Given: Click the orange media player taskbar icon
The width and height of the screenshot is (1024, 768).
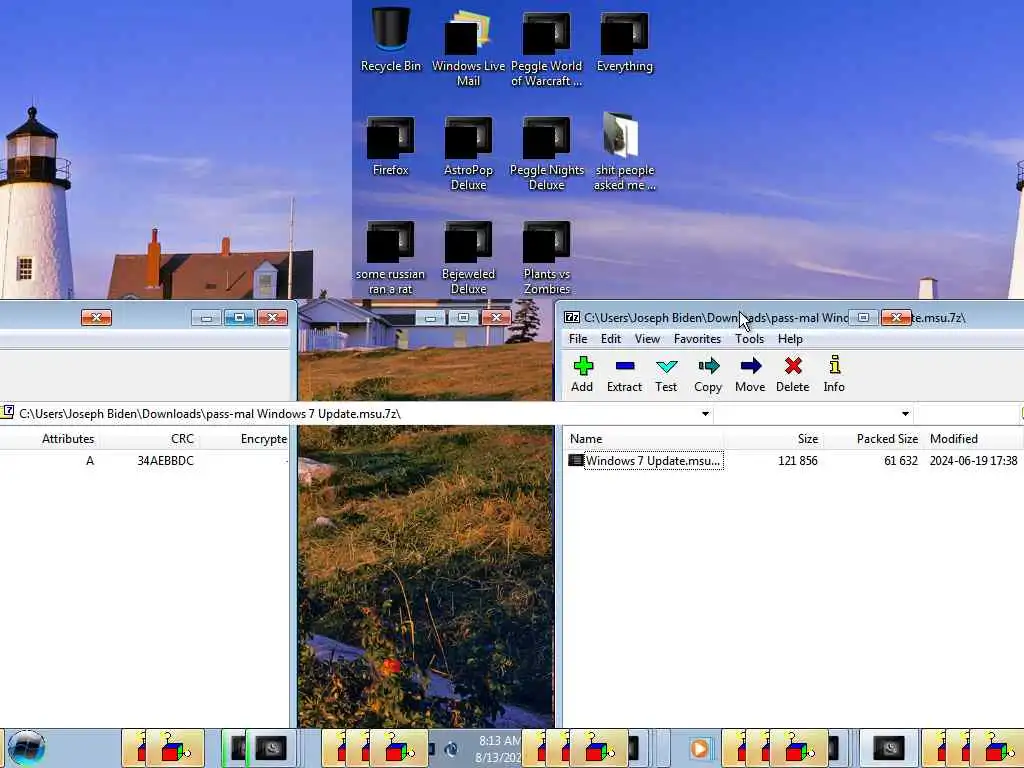Looking at the screenshot, I should click(699, 748).
